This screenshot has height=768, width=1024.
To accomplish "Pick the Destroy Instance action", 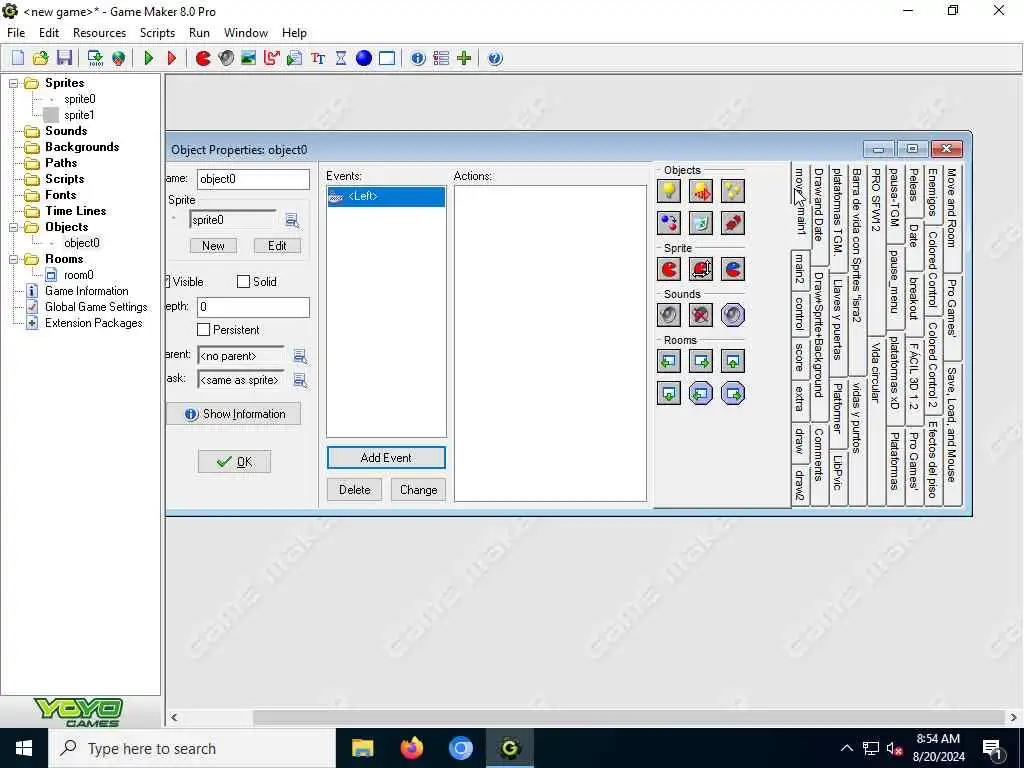I will click(x=701, y=223).
